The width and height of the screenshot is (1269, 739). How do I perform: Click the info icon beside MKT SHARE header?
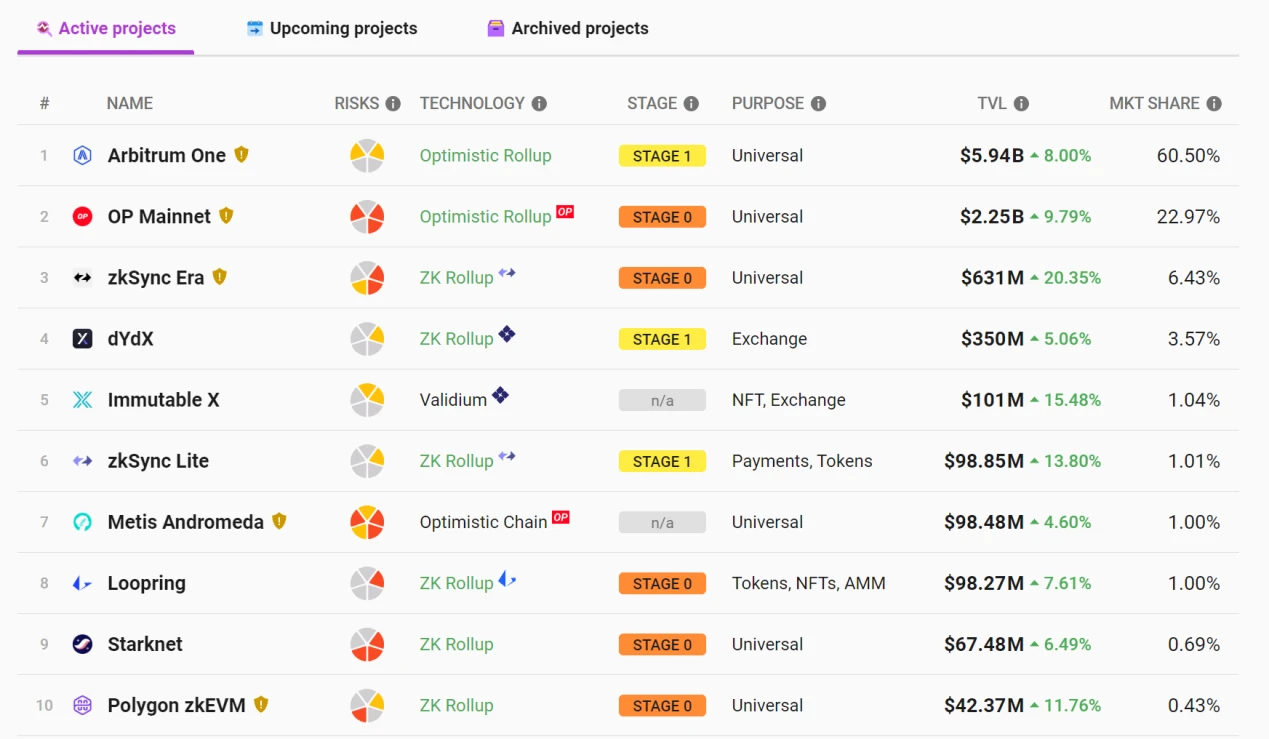click(1214, 103)
